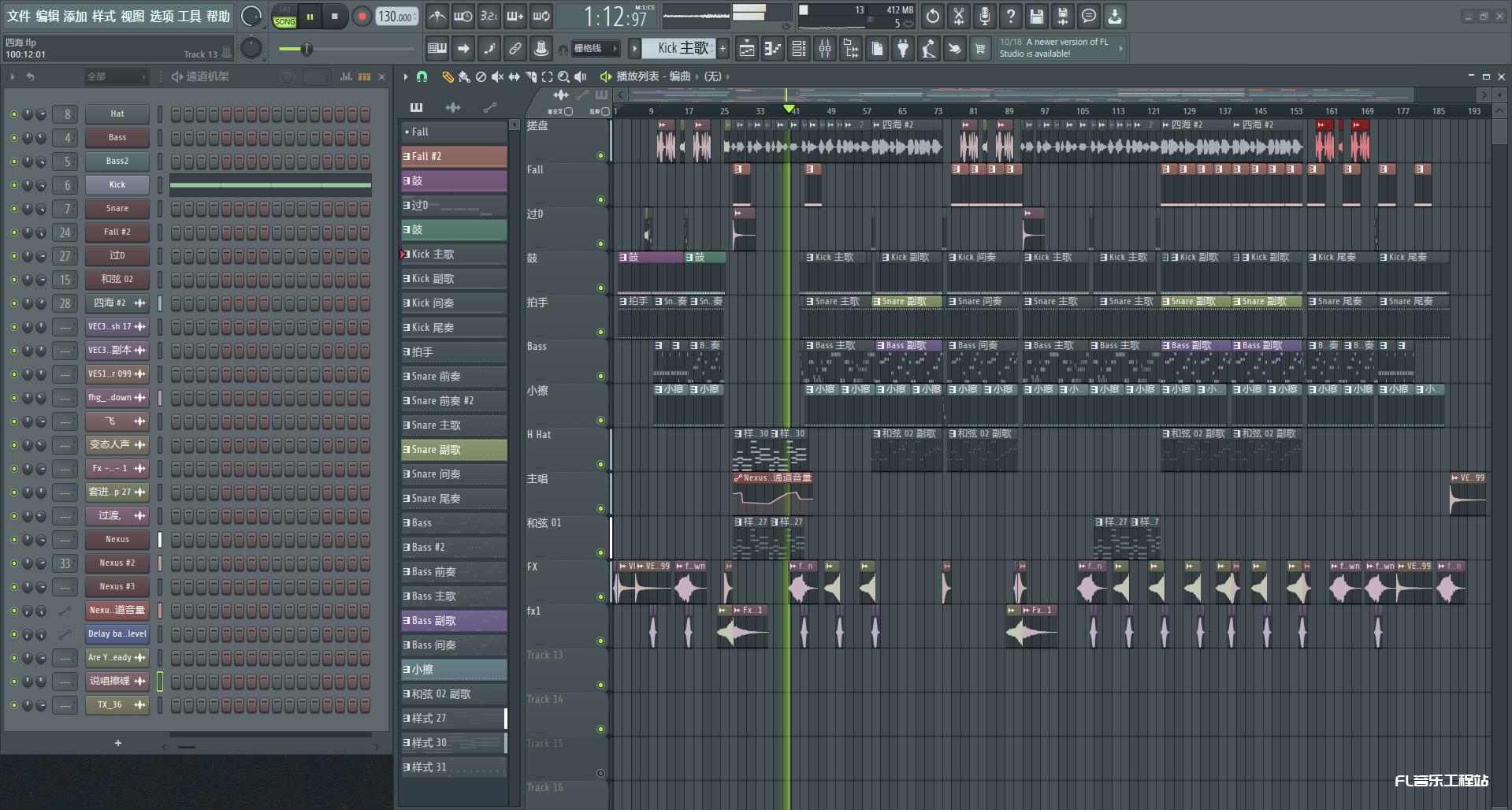The width and height of the screenshot is (1512, 810).
Task: Select the Kick channel button
Action: click(x=117, y=185)
